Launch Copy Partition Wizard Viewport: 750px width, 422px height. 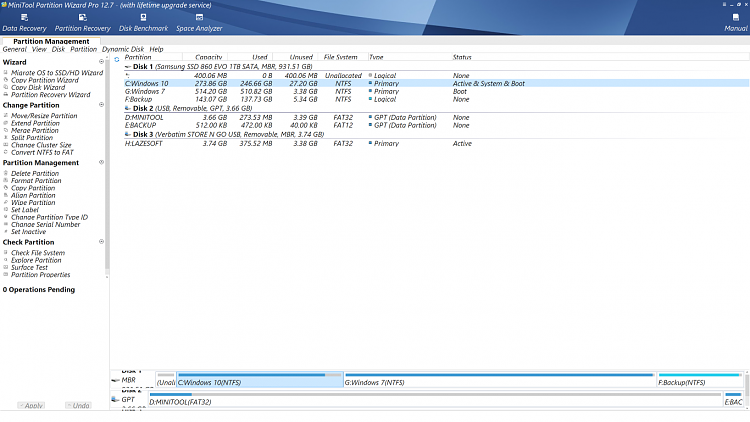pos(45,80)
